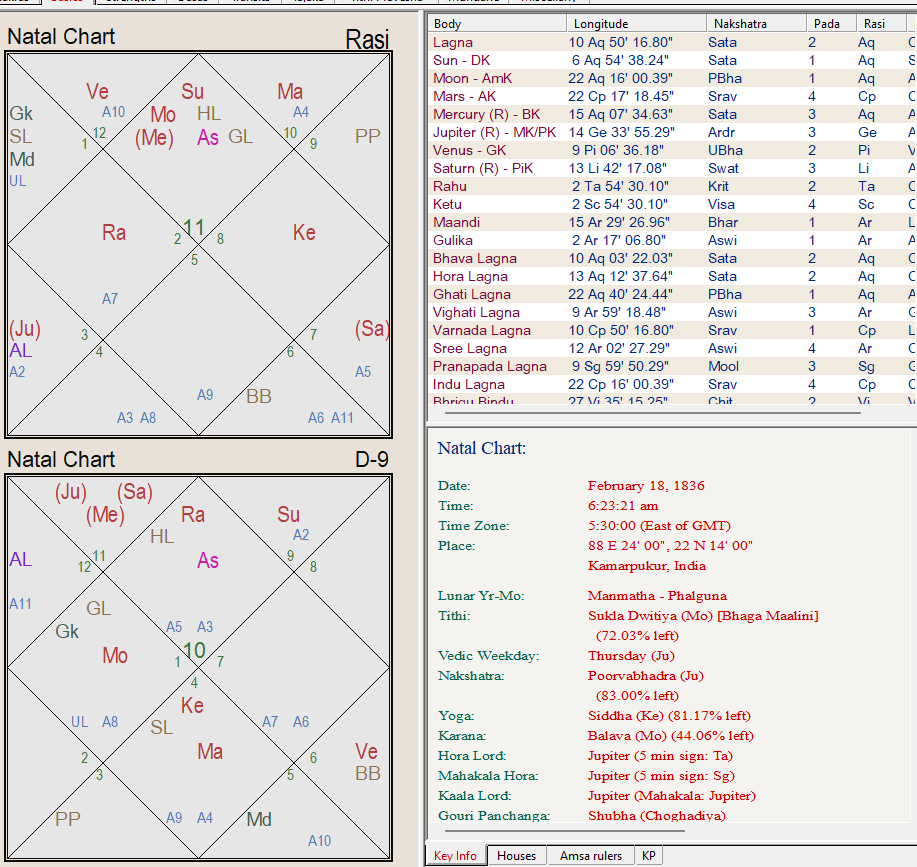Click Mo in the D-9 chart
Image resolution: width=917 pixels, height=867 pixels.
[115, 655]
